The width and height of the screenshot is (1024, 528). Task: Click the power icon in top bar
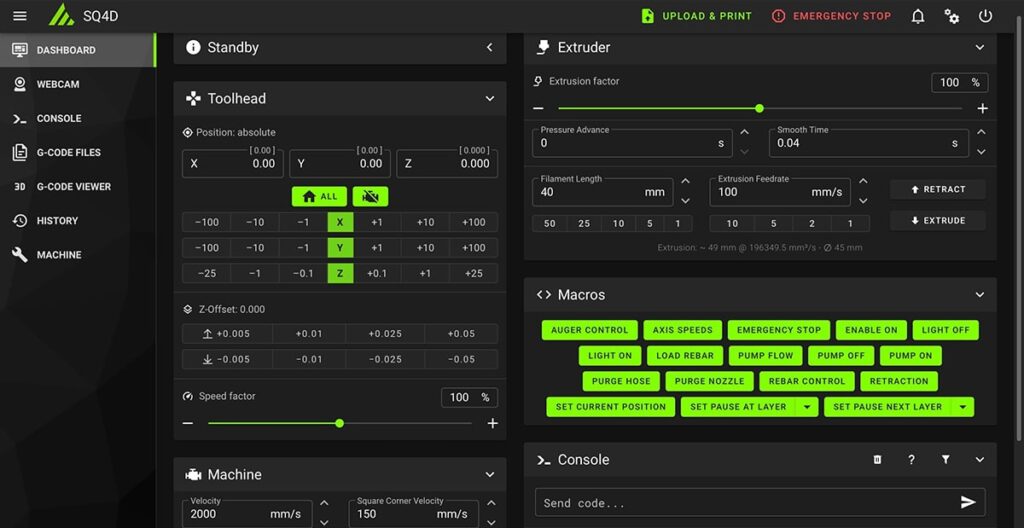click(x=986, y=16)
